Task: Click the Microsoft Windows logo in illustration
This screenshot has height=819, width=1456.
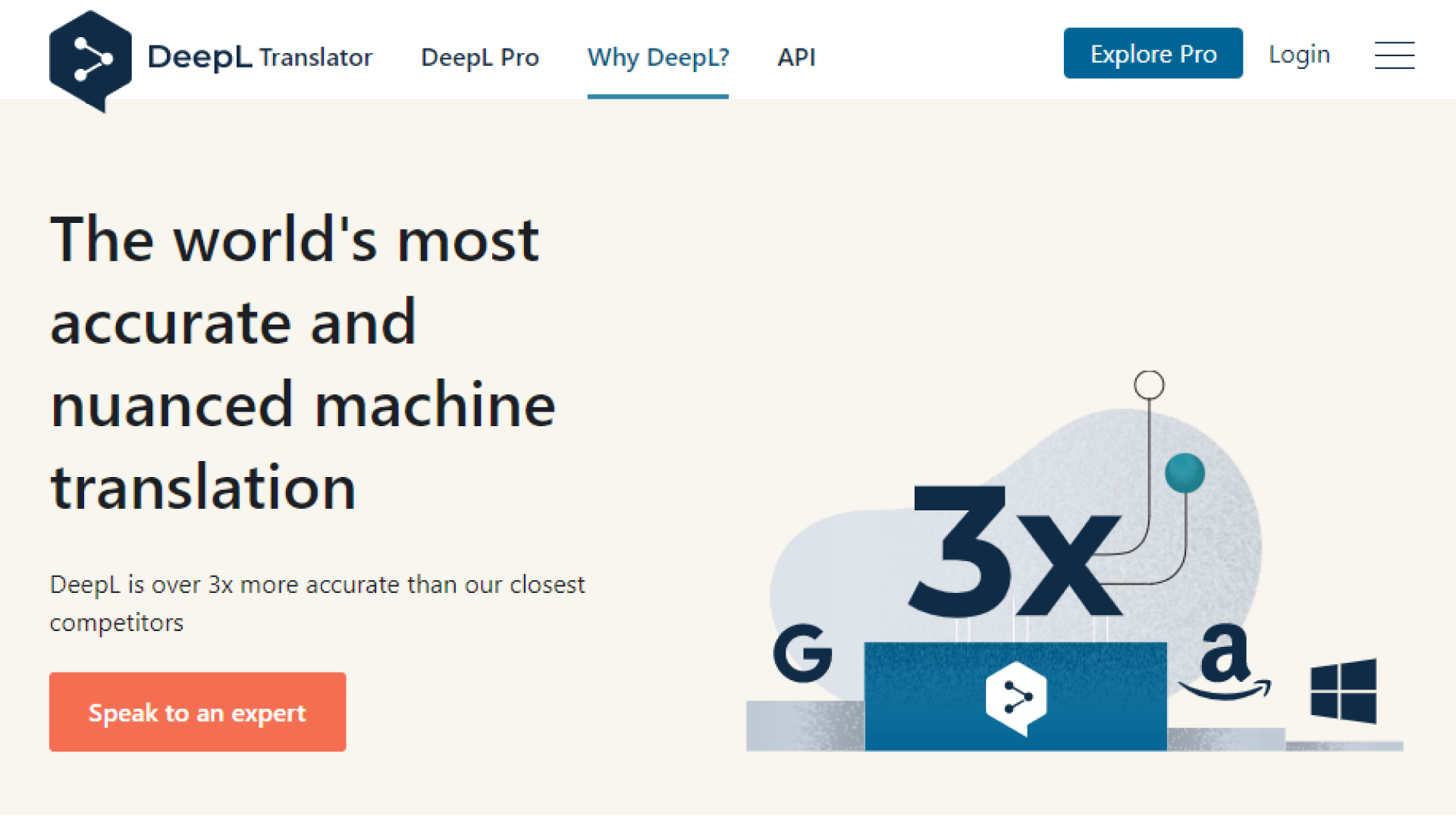Action: (1343, 691)
